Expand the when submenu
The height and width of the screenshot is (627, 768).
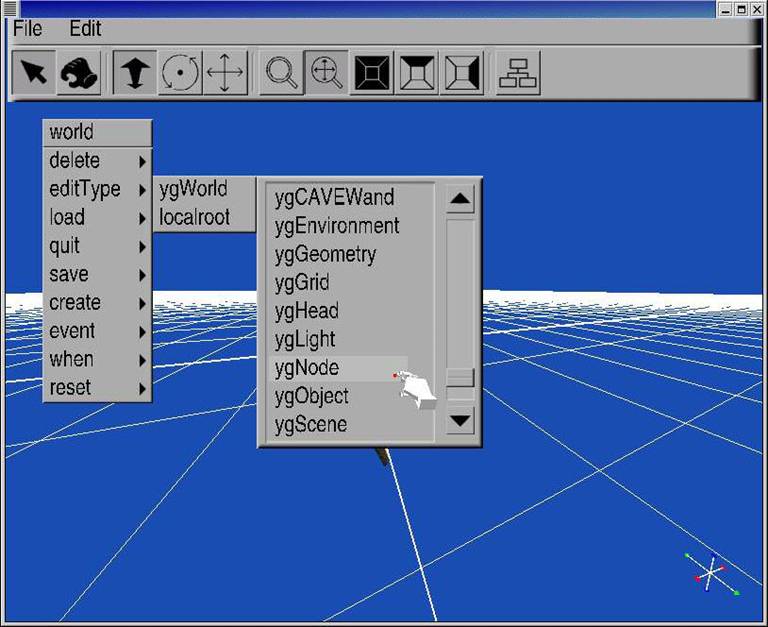coord(97,360)
